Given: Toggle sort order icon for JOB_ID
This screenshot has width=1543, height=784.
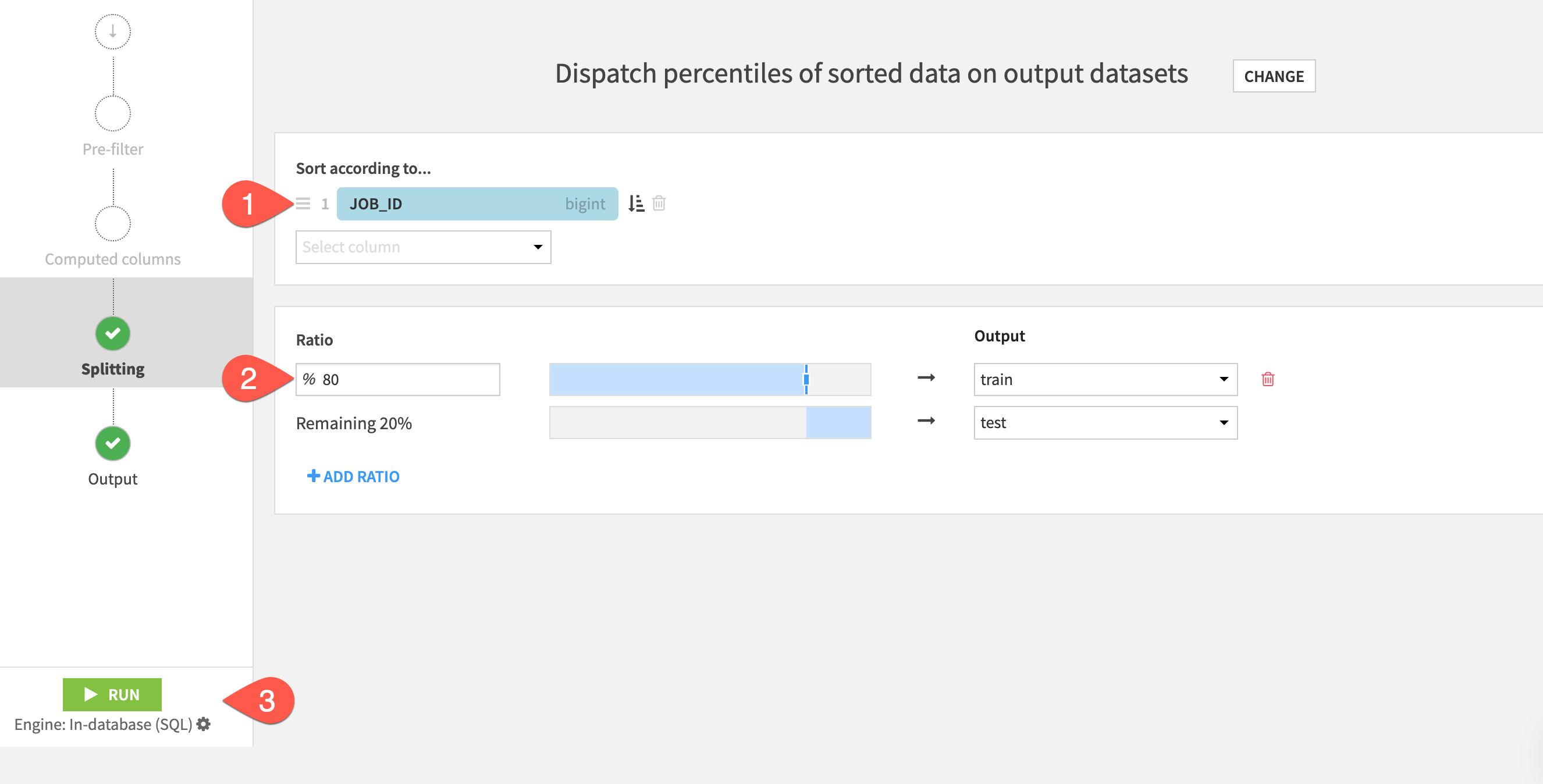Looking at the screenshot, I should [635, 204].
